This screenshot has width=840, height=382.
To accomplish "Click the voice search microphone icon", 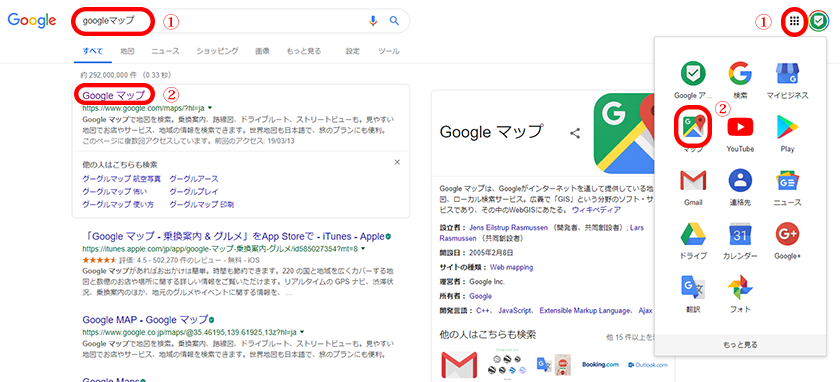I will click(373, 21).
